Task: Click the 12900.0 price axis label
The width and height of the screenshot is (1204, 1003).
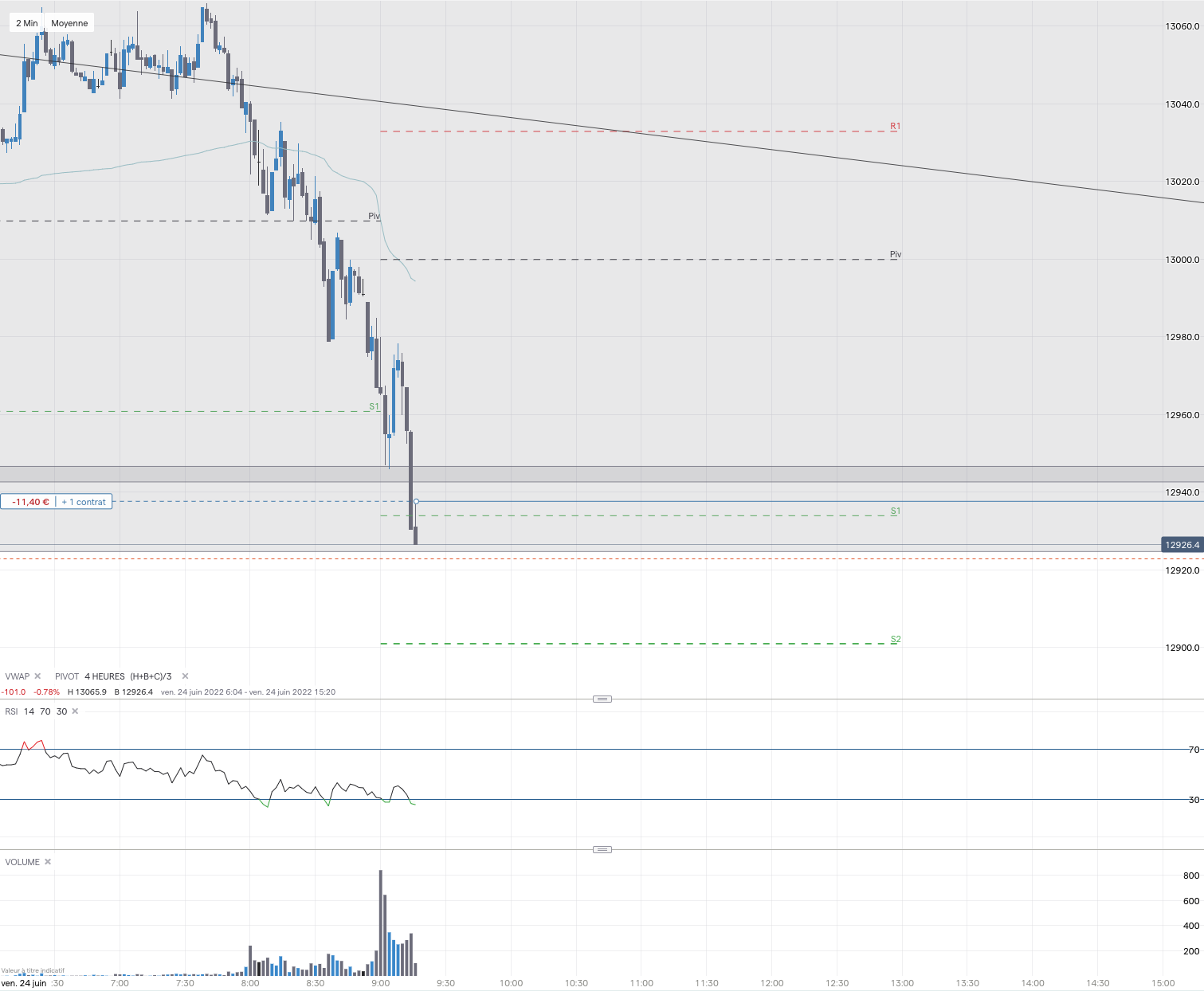Action: (1182, 648)
